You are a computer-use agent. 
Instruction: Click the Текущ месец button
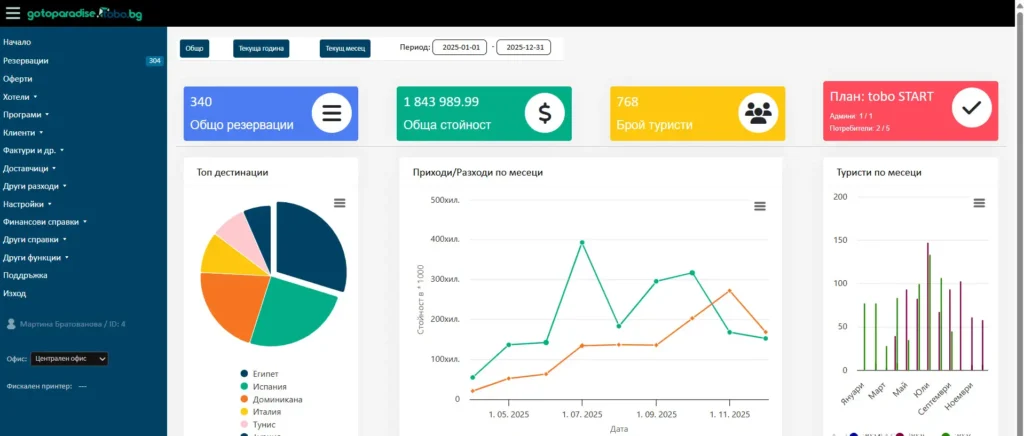point(345,48)
